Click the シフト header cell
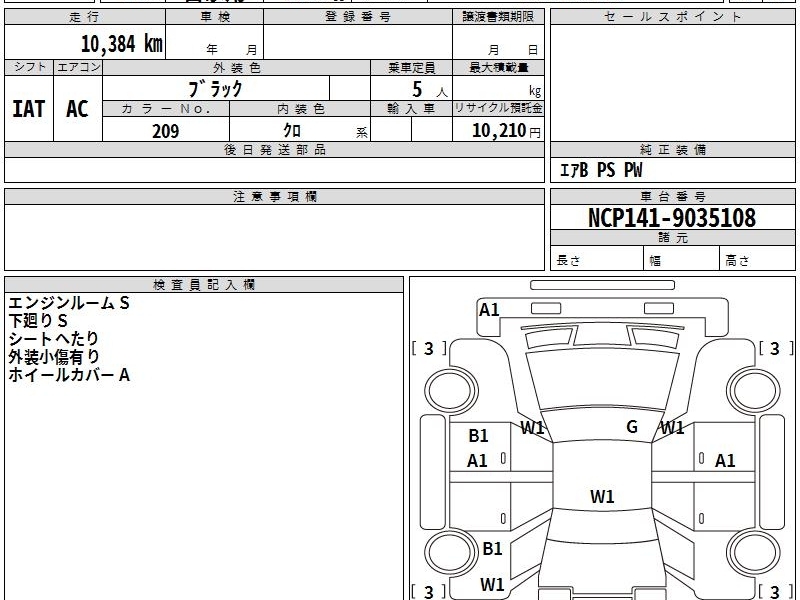Screen dimensions: 800x600 click(29, 67)
